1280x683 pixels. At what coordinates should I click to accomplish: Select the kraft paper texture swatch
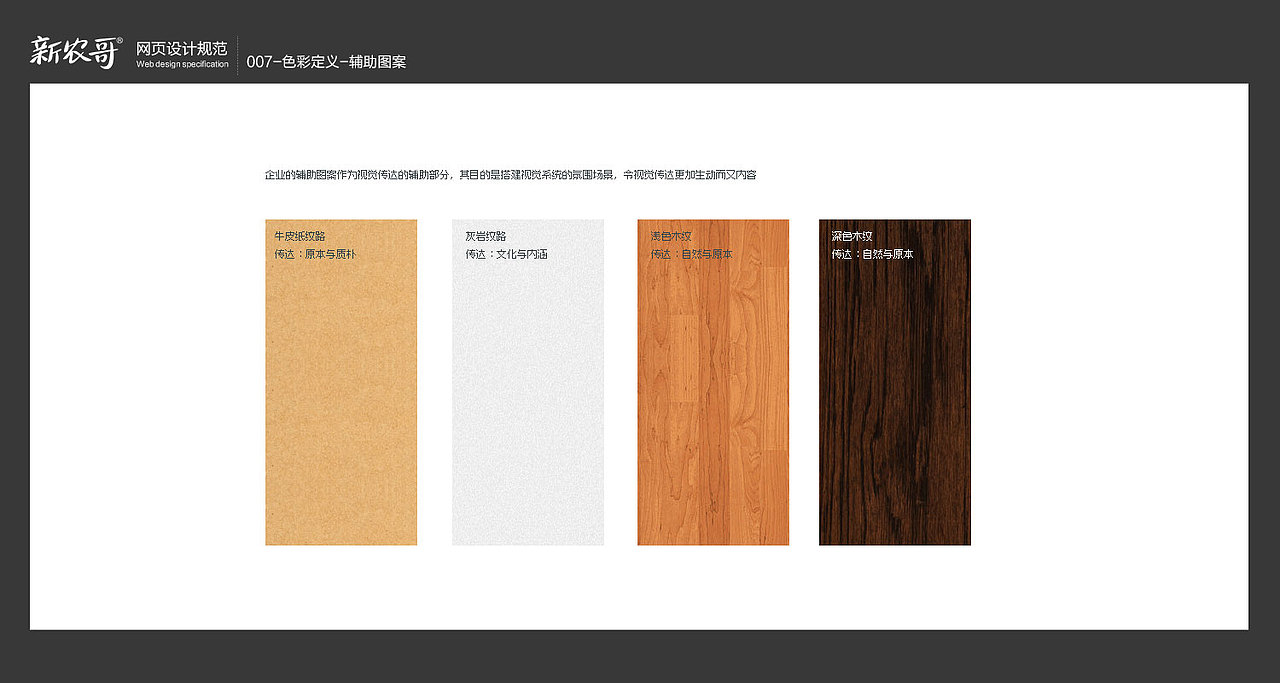(x=340, y=400)
